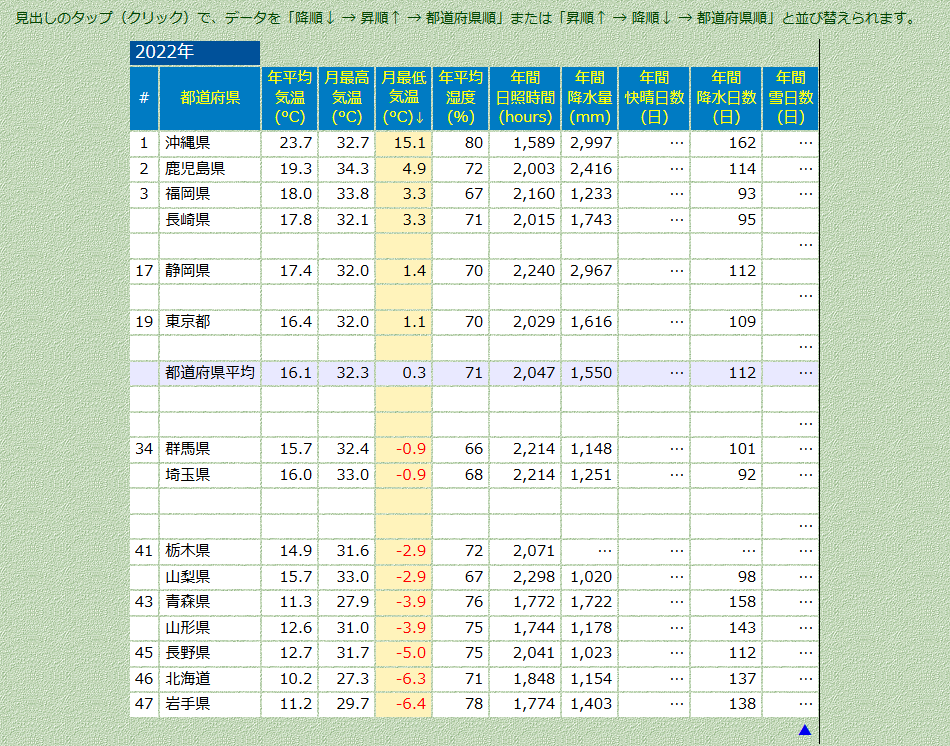Click 沖縄県 in the prefecture column
Image resolution: width=950 pixels, height=746 pixels.
click(187, 143)
